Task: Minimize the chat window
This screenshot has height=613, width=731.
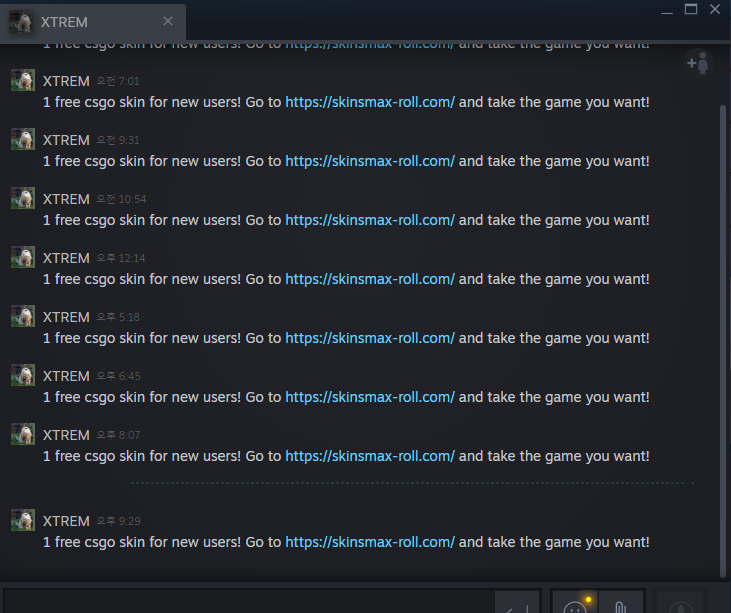Action: coord(667,9)
